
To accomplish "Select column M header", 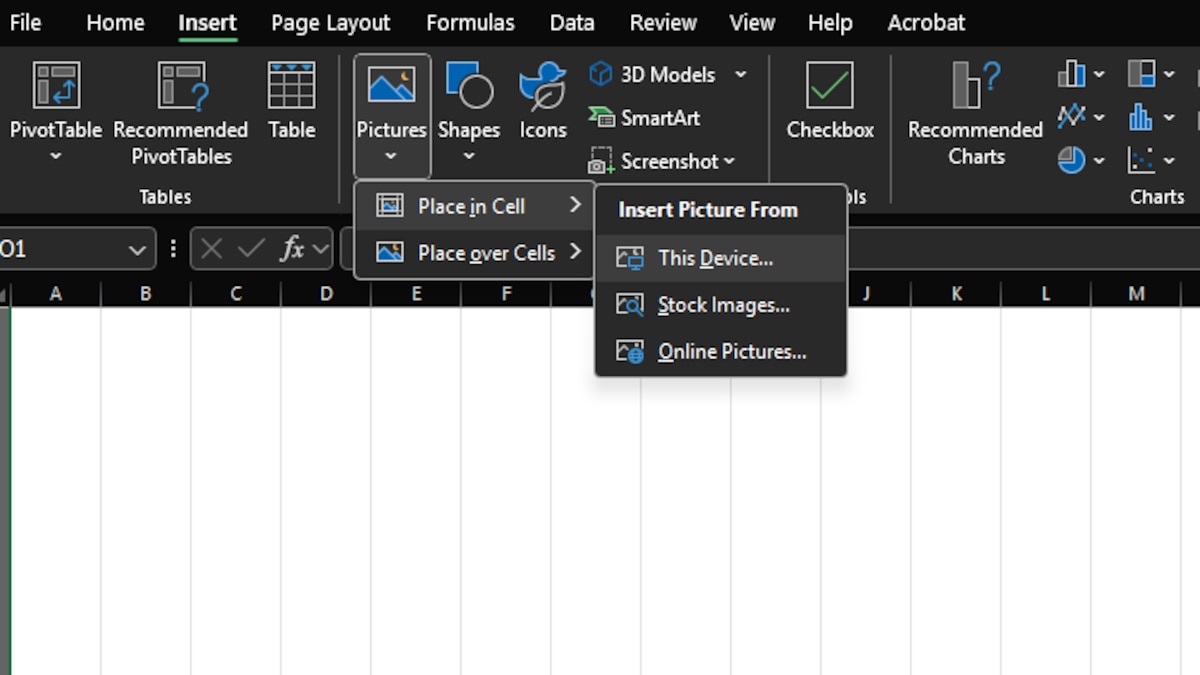I will coord(1136,294).
